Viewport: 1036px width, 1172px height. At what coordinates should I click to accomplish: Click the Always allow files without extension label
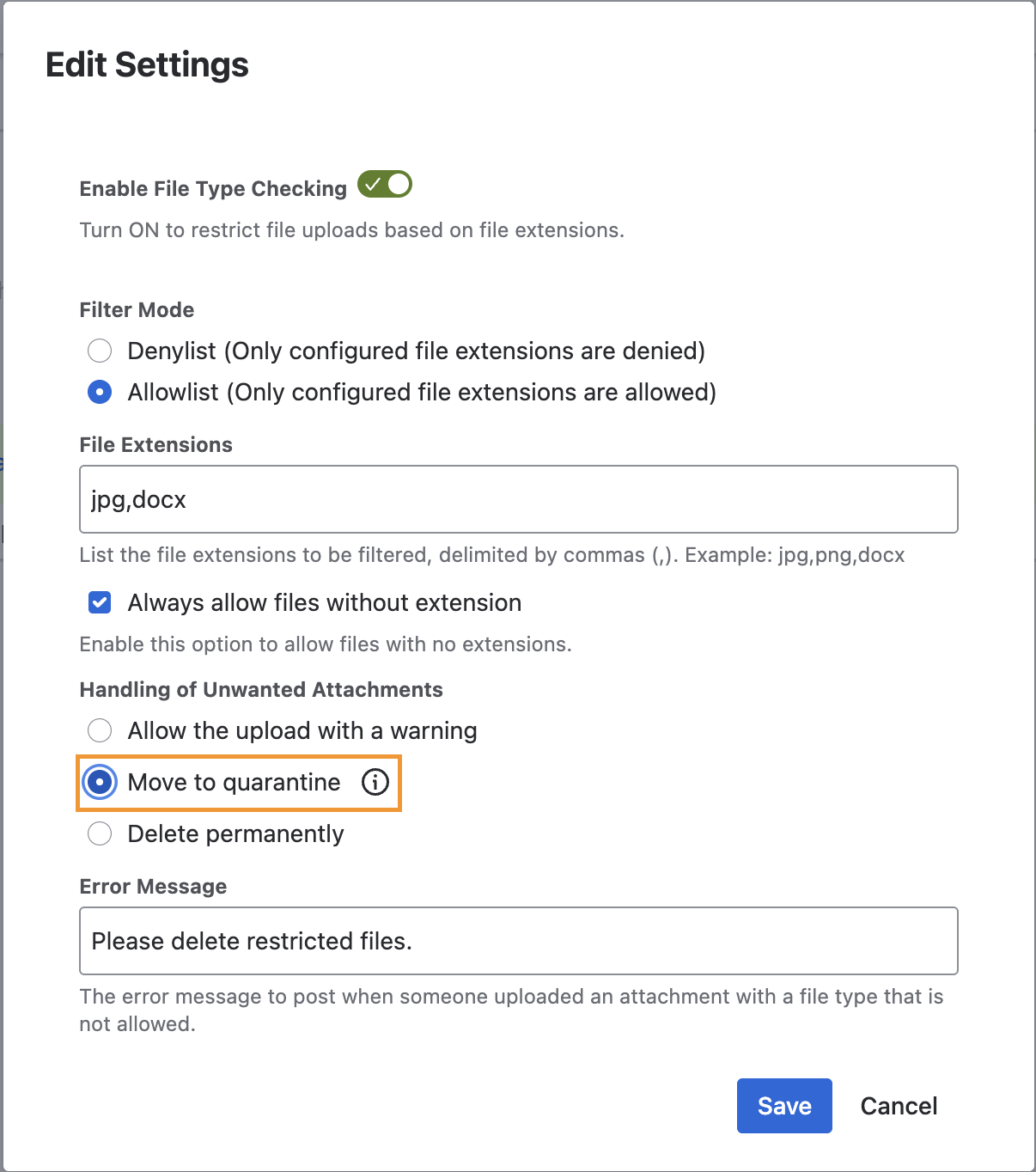[x=324, y=602]
